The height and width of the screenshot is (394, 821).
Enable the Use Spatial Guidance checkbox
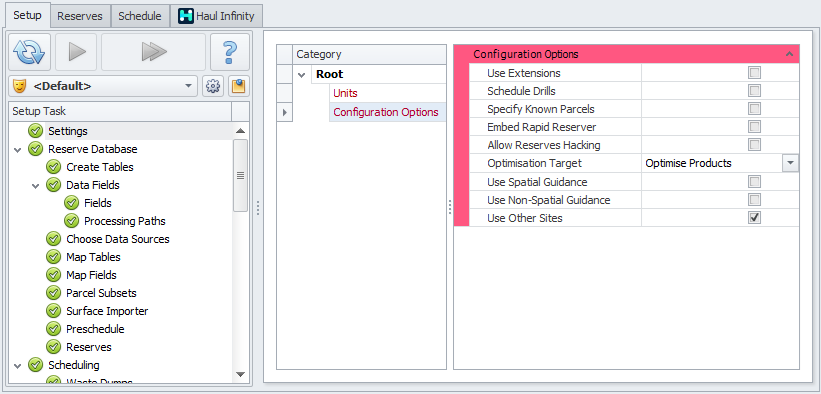click(x=755, y=182)
